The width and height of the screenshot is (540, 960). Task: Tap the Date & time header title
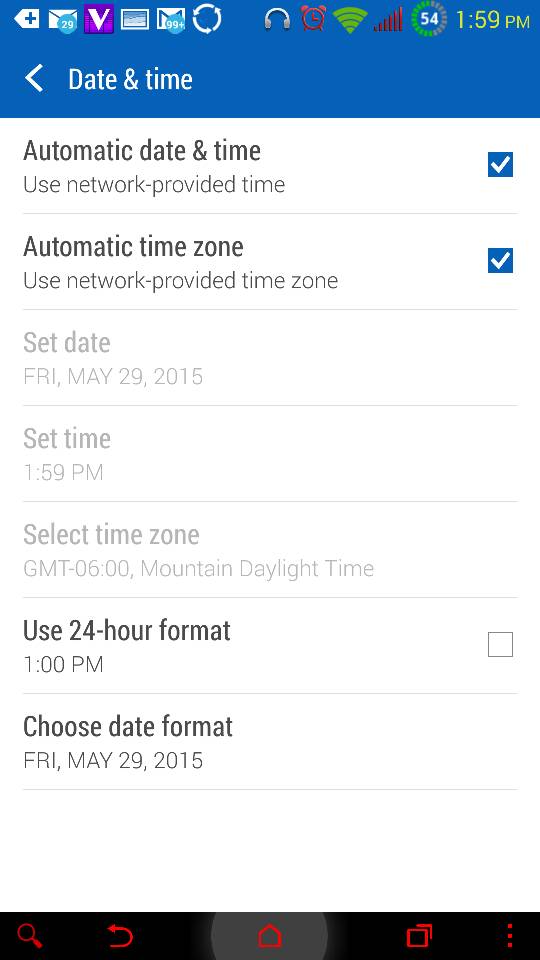click(x=130, y=80)
